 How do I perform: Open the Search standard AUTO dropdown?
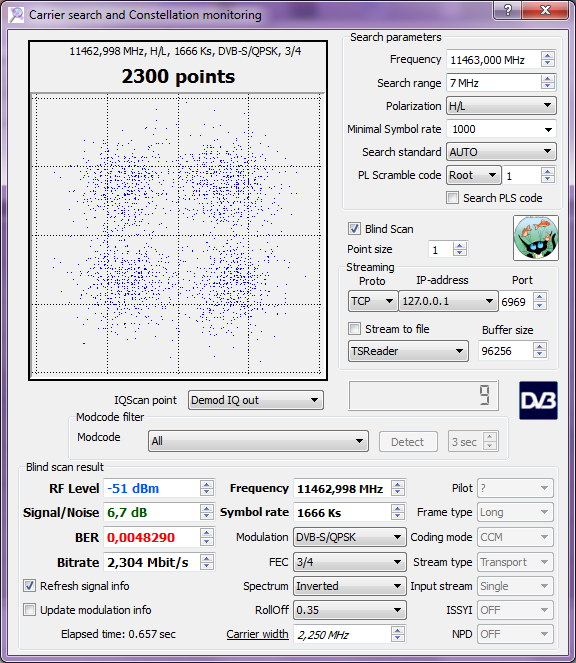click(501, 152)
